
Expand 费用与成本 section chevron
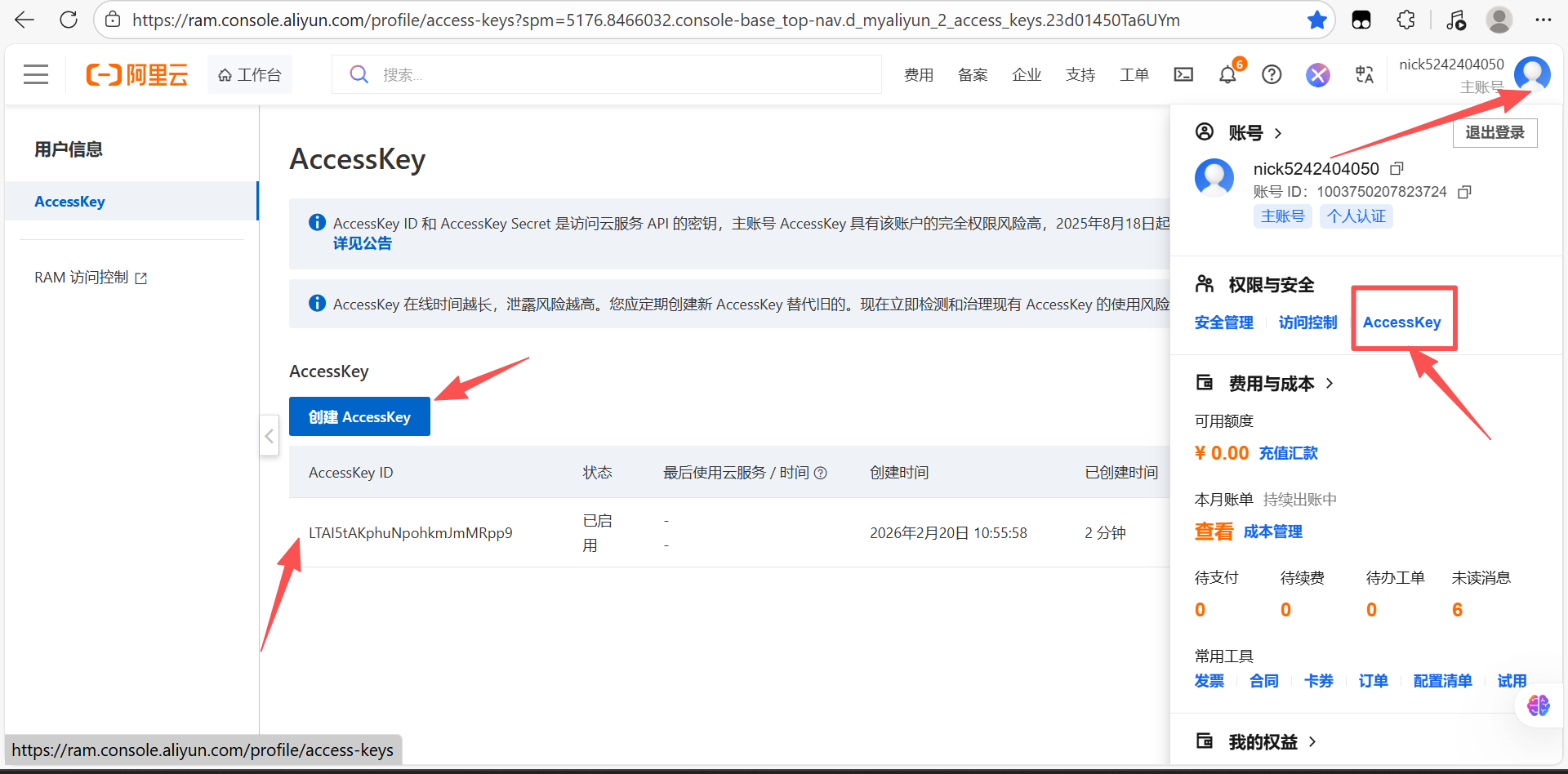tap(1330, 383)
